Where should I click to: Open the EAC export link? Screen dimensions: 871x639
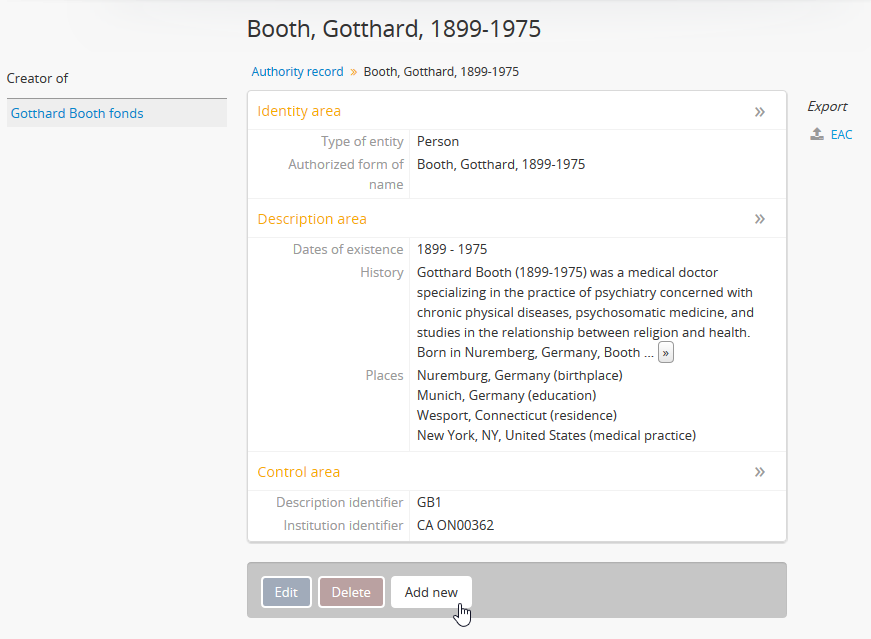(x=841, y=134)
